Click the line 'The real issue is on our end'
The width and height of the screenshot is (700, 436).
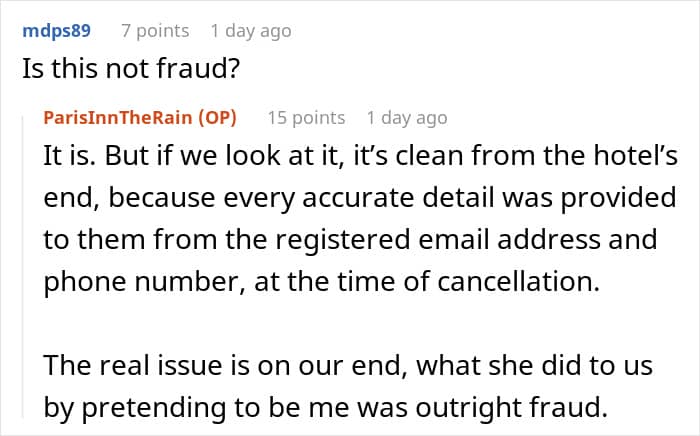[x=348, y=365]
